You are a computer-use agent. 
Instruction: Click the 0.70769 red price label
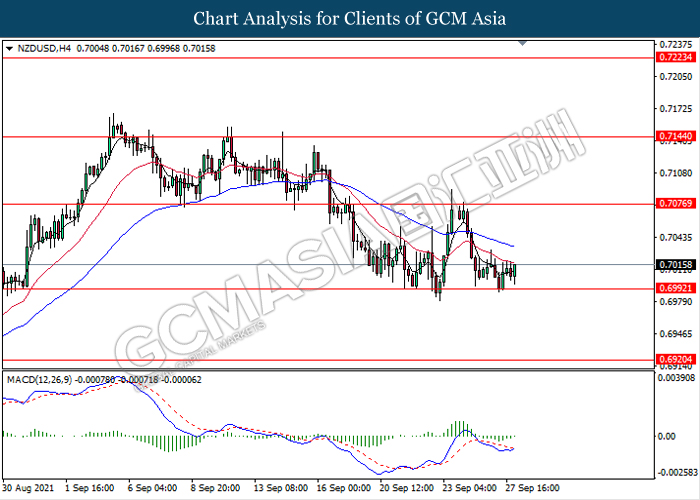coord(676,204)
